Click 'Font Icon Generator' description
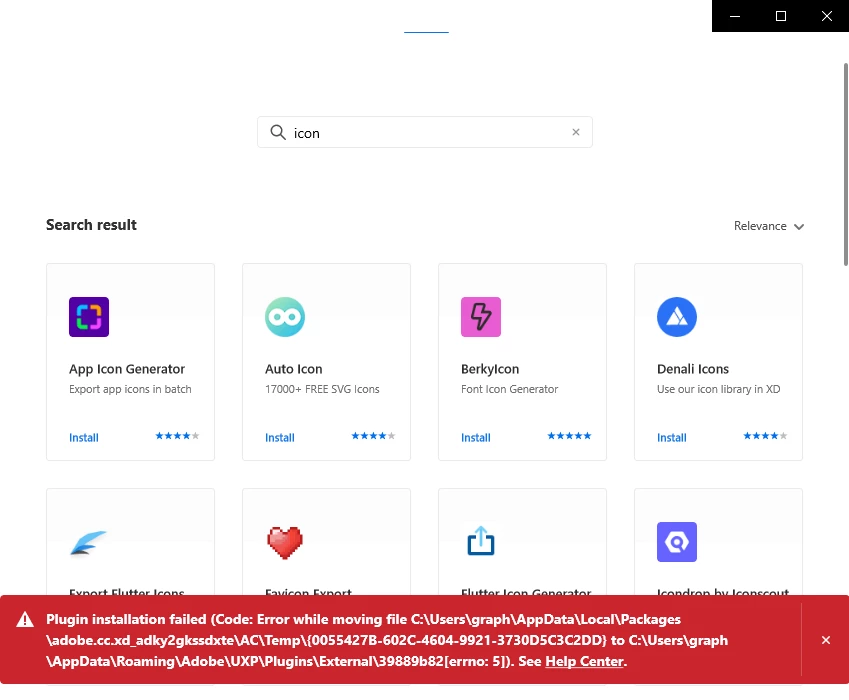 click(510, 389)
